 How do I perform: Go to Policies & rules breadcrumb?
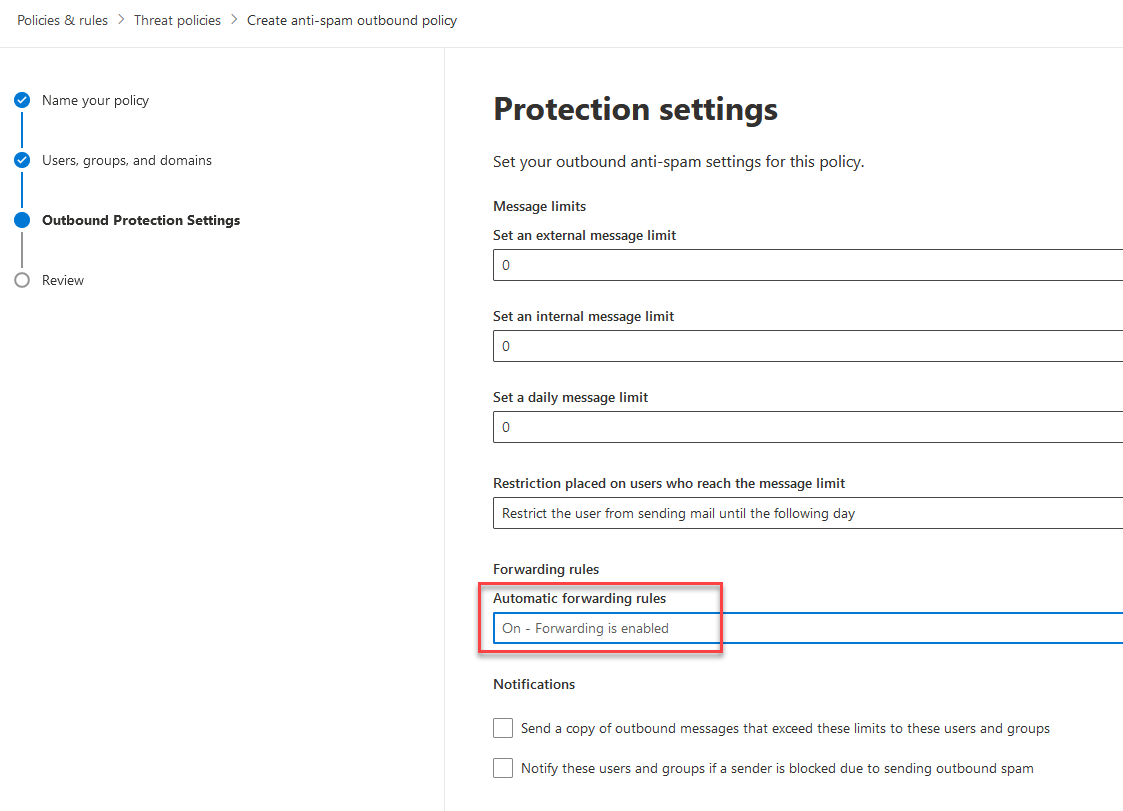[62, 20]
